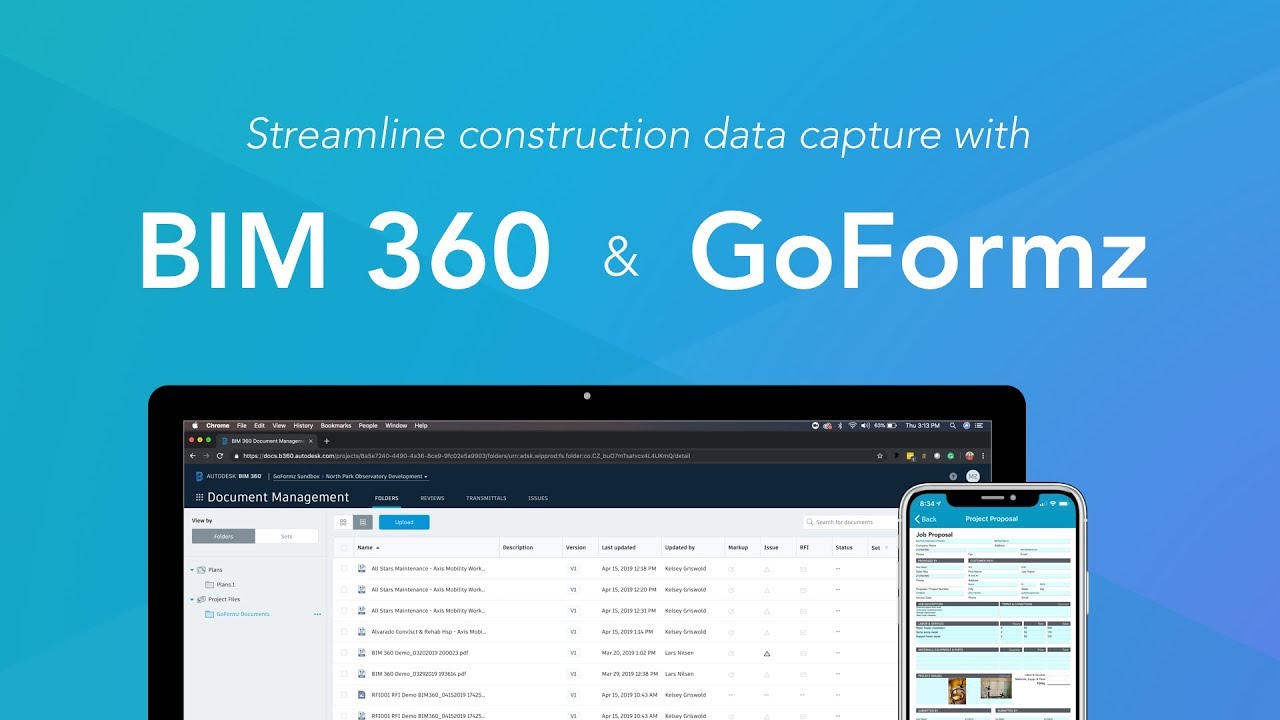This screenshot has width=1280, height=720.
Task: Click the RFI icon for the 12:31 PM row
Action: point(803,611)
